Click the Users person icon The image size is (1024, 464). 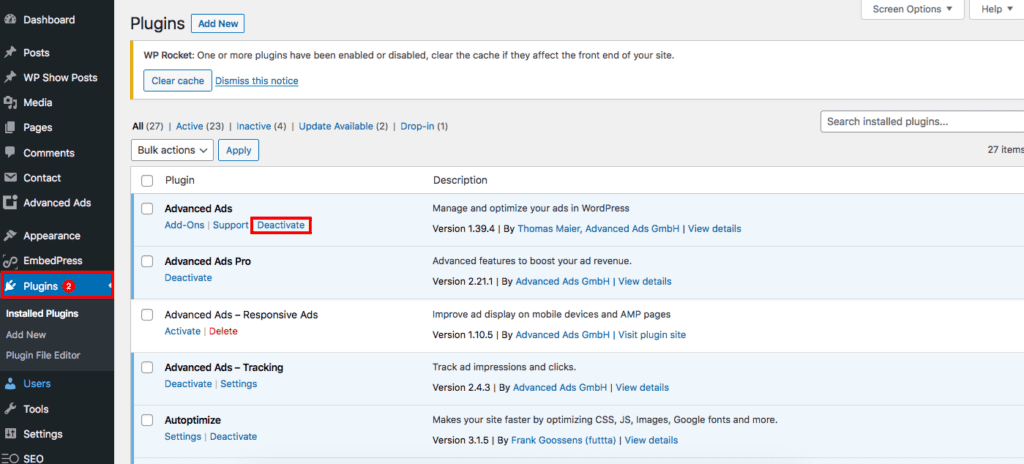tap(10, 384)
